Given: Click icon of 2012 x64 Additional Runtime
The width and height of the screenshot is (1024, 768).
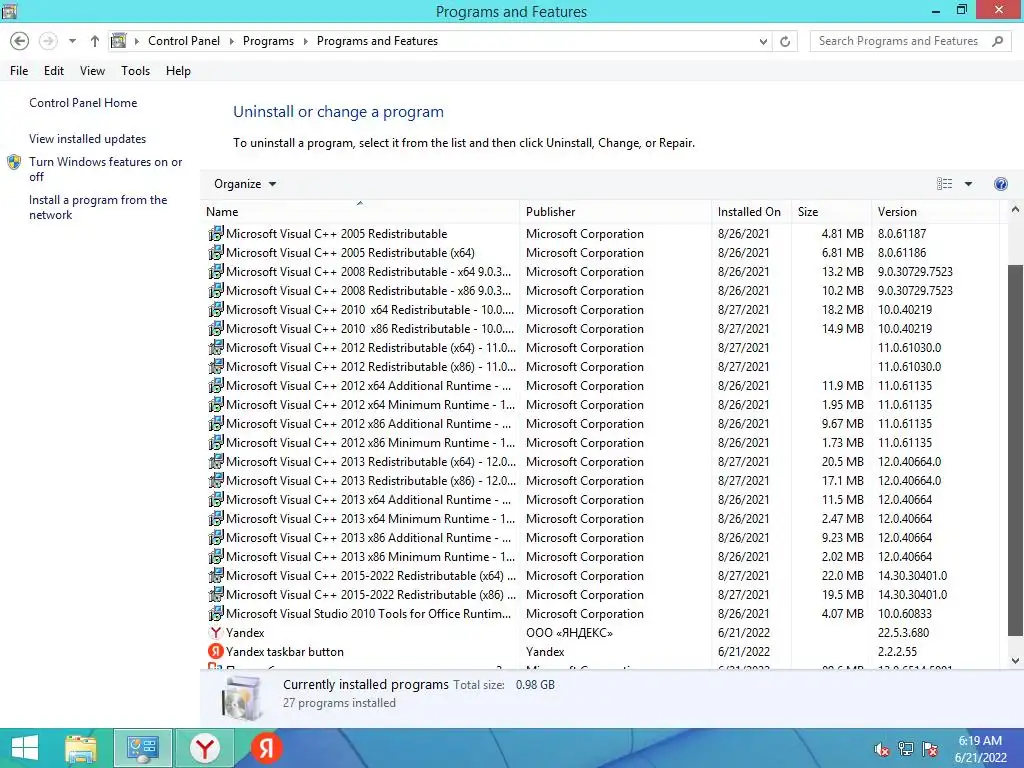Looking at the screenshot, I should coord(216,385).
